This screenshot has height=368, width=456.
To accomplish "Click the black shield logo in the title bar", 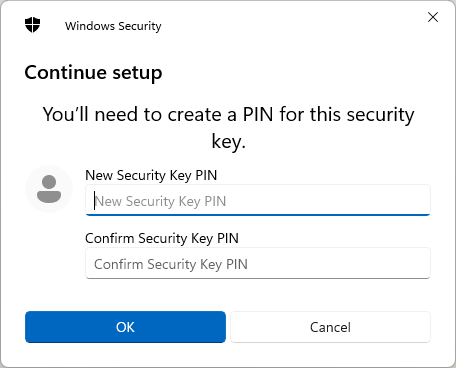I will 32,25.
